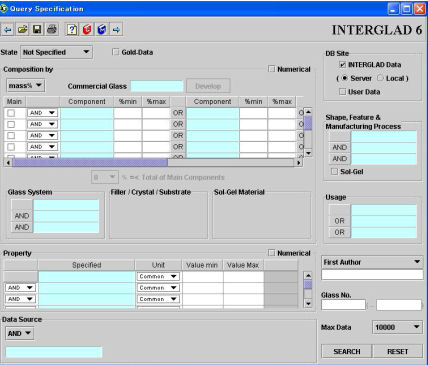Tick the Sol-Gel checkbox
The width and height of the screenshot is (428, 365).
click(334, 172)
